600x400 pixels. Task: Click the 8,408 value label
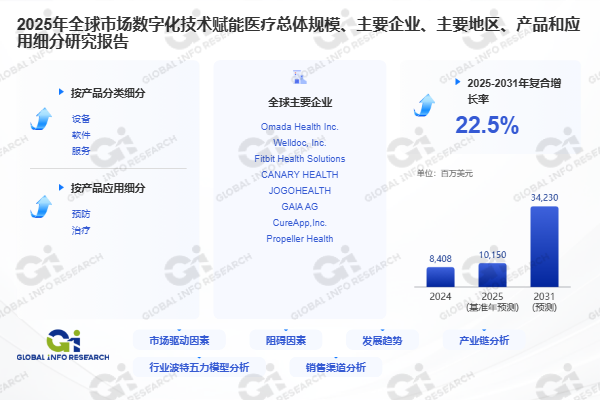[x=440, y=259]
